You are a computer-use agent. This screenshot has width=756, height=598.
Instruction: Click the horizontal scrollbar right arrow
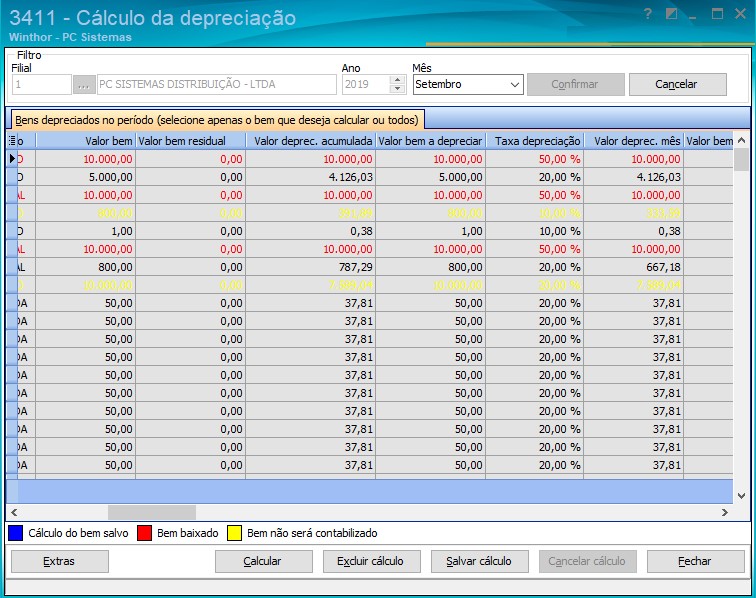click(725, 512)
